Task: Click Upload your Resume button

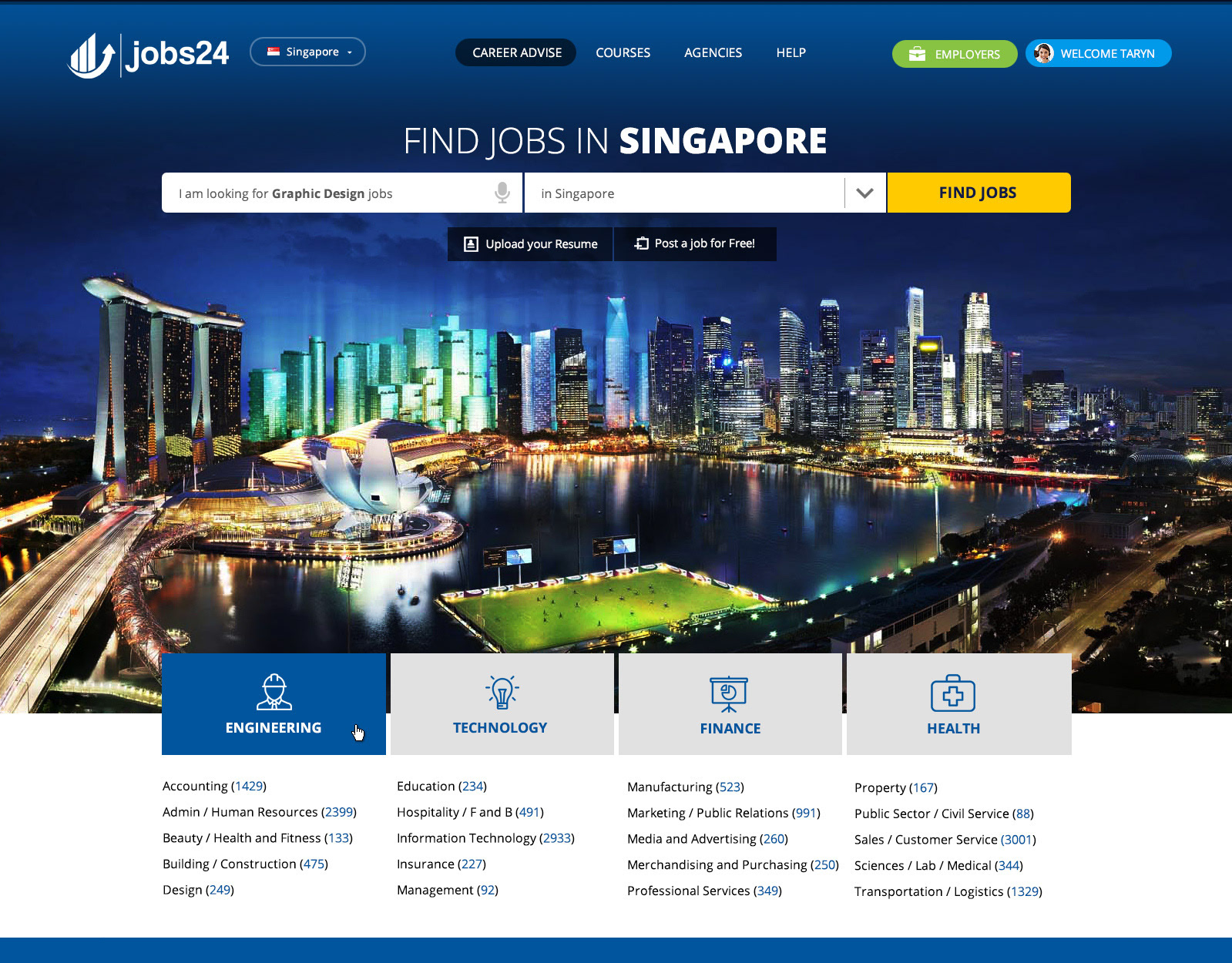Action: tap(530, 244)
